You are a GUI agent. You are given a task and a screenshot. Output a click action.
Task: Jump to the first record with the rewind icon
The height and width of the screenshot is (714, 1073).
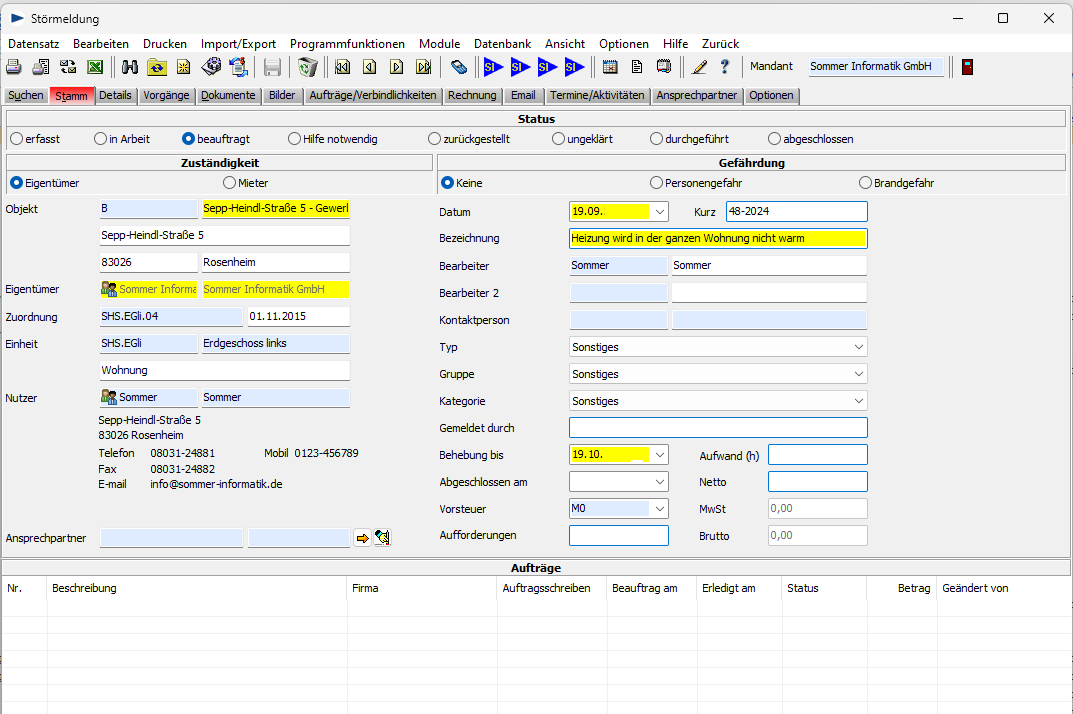(343, 67)
